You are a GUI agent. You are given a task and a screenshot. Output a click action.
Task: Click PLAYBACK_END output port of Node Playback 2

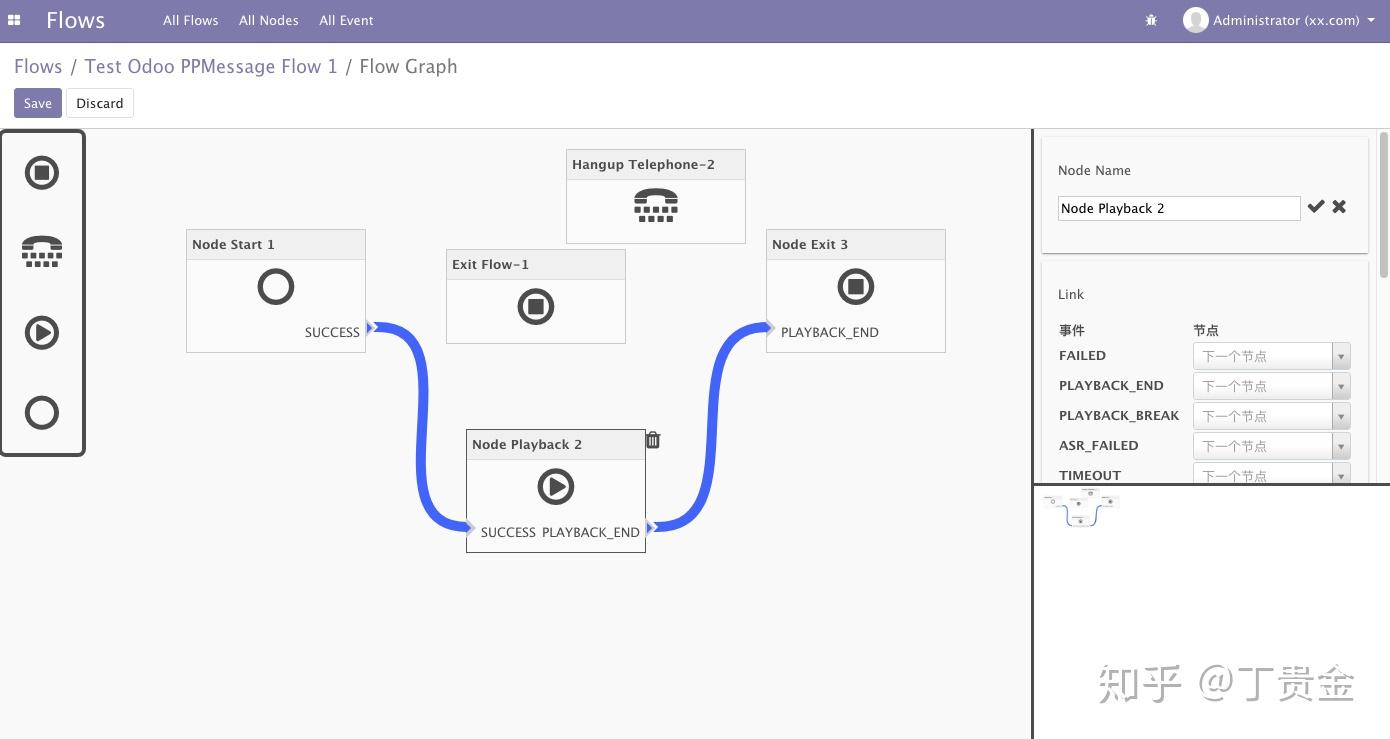(651, 528)
